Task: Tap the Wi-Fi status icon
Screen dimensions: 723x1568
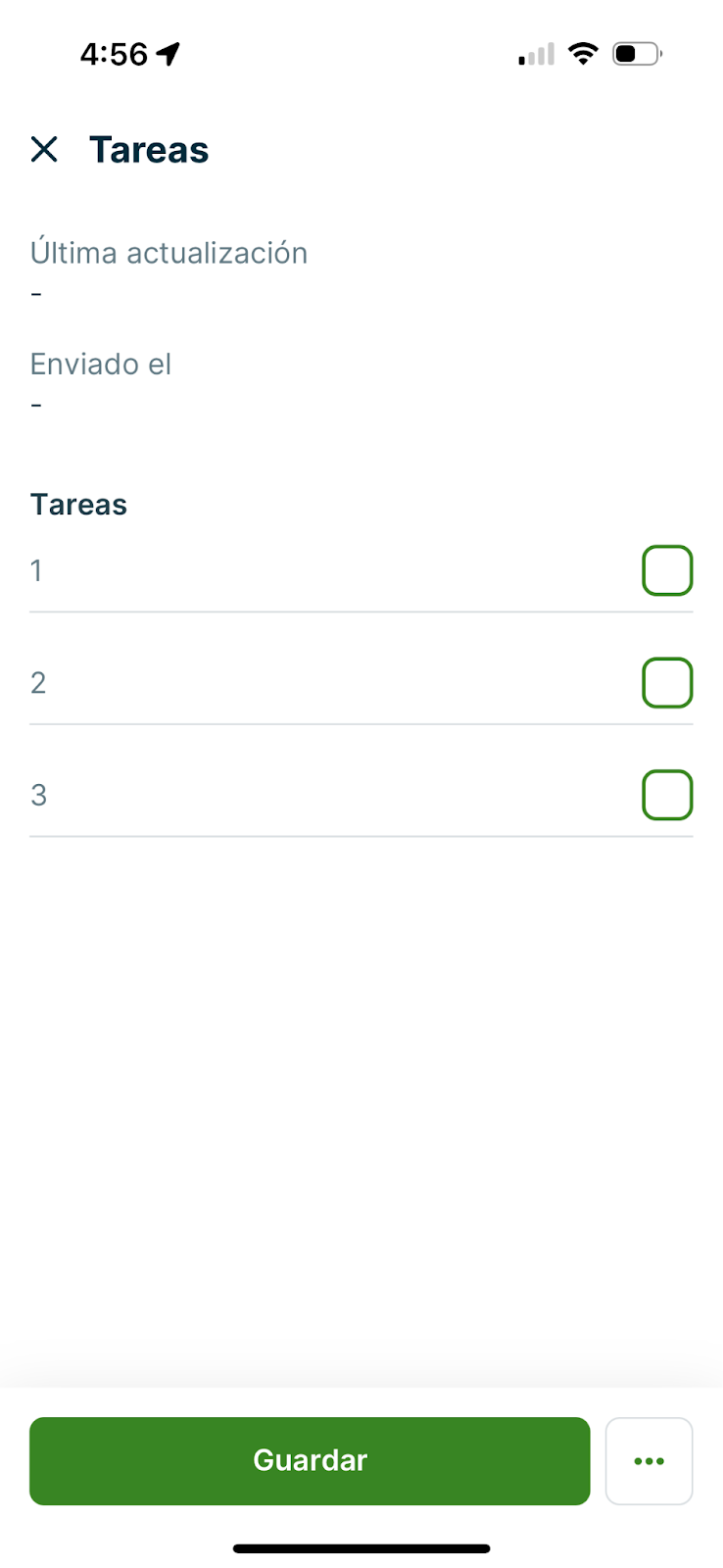Action: (583, 54)
